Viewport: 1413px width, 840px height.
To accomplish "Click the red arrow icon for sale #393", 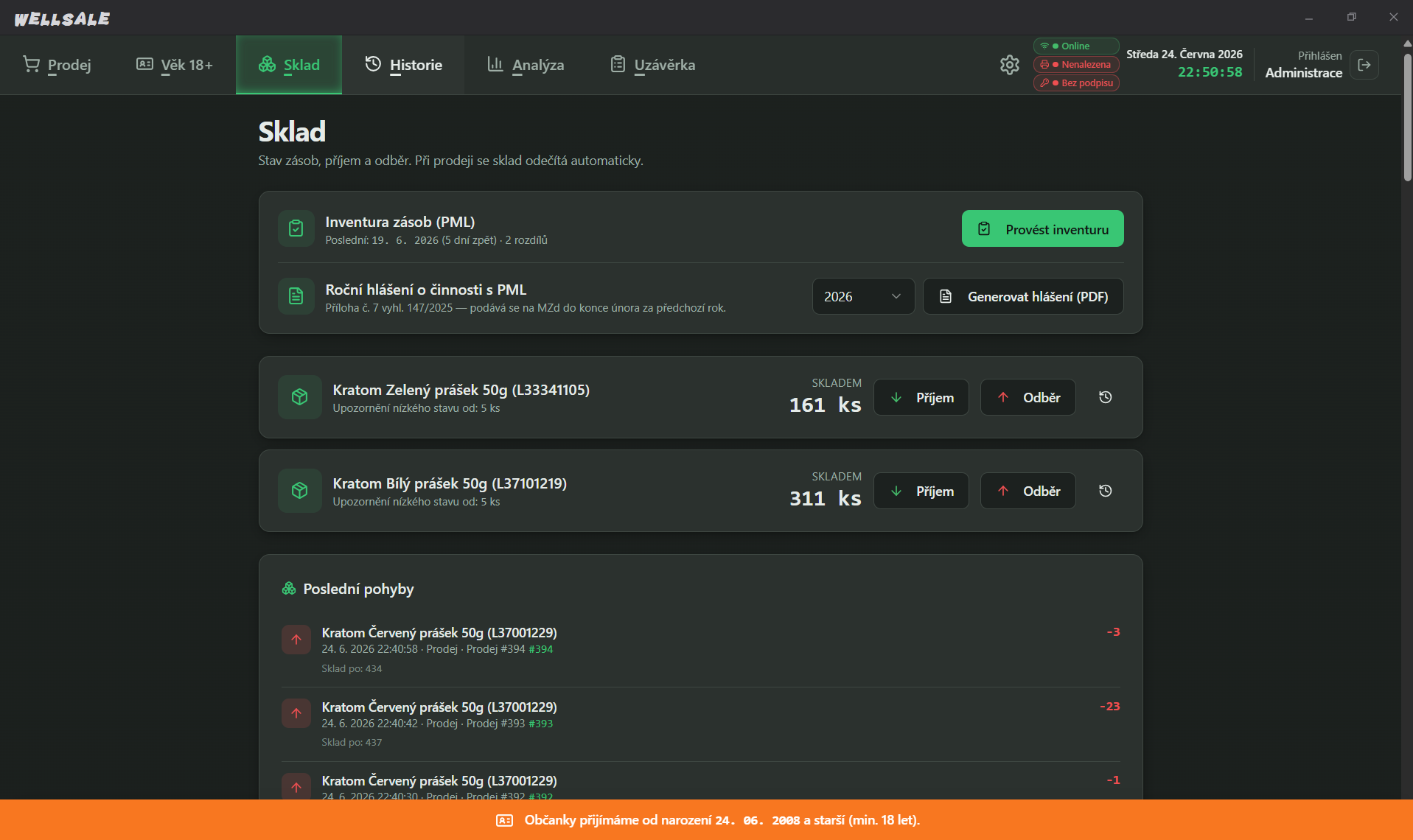I will (x=296, y=713).
